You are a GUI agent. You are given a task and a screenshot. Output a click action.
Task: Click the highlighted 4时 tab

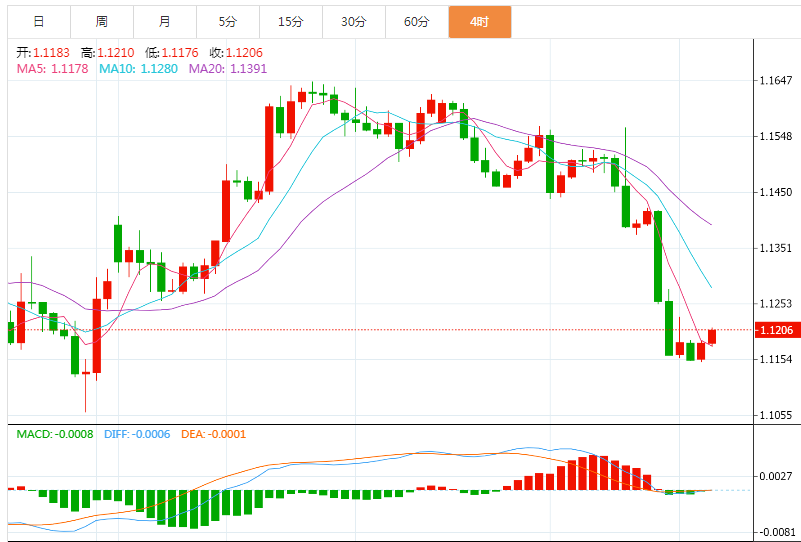coord(480,21)
